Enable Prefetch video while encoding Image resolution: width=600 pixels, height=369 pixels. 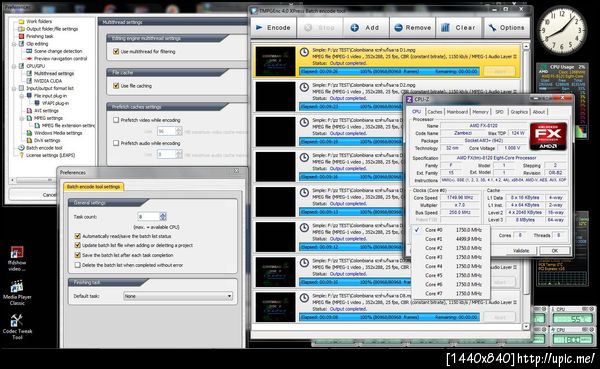116,120
